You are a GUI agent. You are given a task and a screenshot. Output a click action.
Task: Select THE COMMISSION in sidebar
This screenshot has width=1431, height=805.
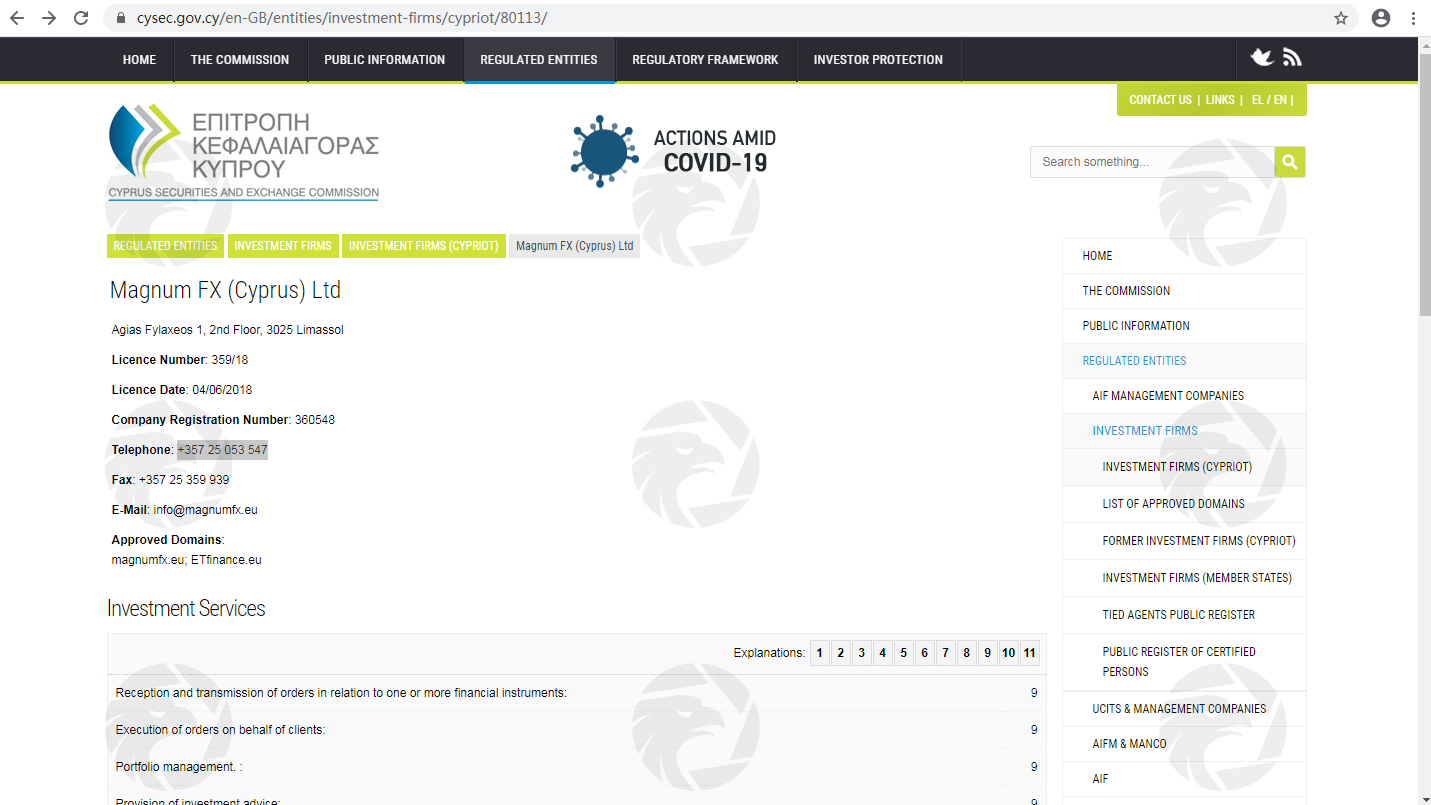point(1184,291)
